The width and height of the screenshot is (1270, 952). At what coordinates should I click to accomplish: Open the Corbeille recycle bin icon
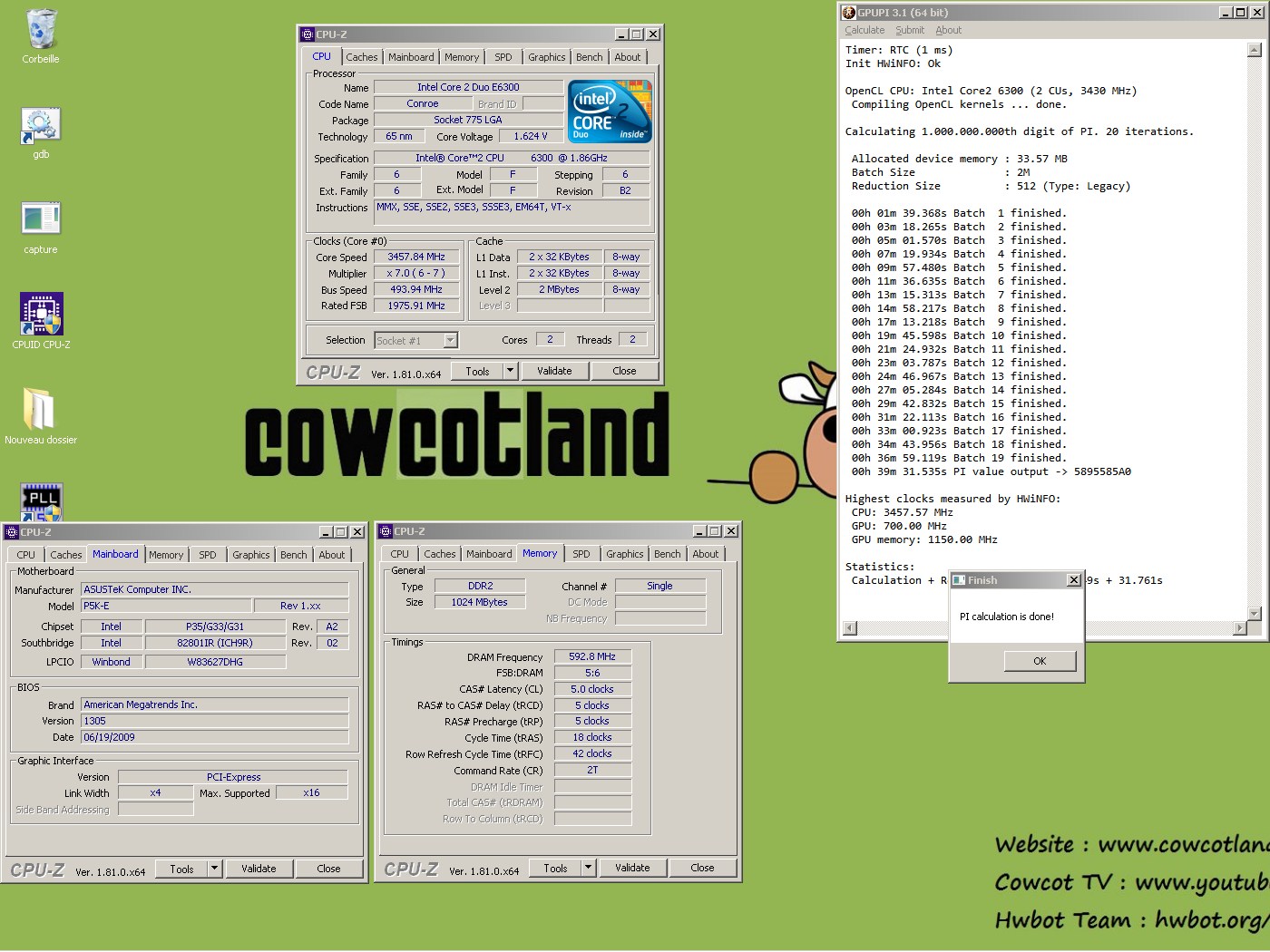point(41,29)
